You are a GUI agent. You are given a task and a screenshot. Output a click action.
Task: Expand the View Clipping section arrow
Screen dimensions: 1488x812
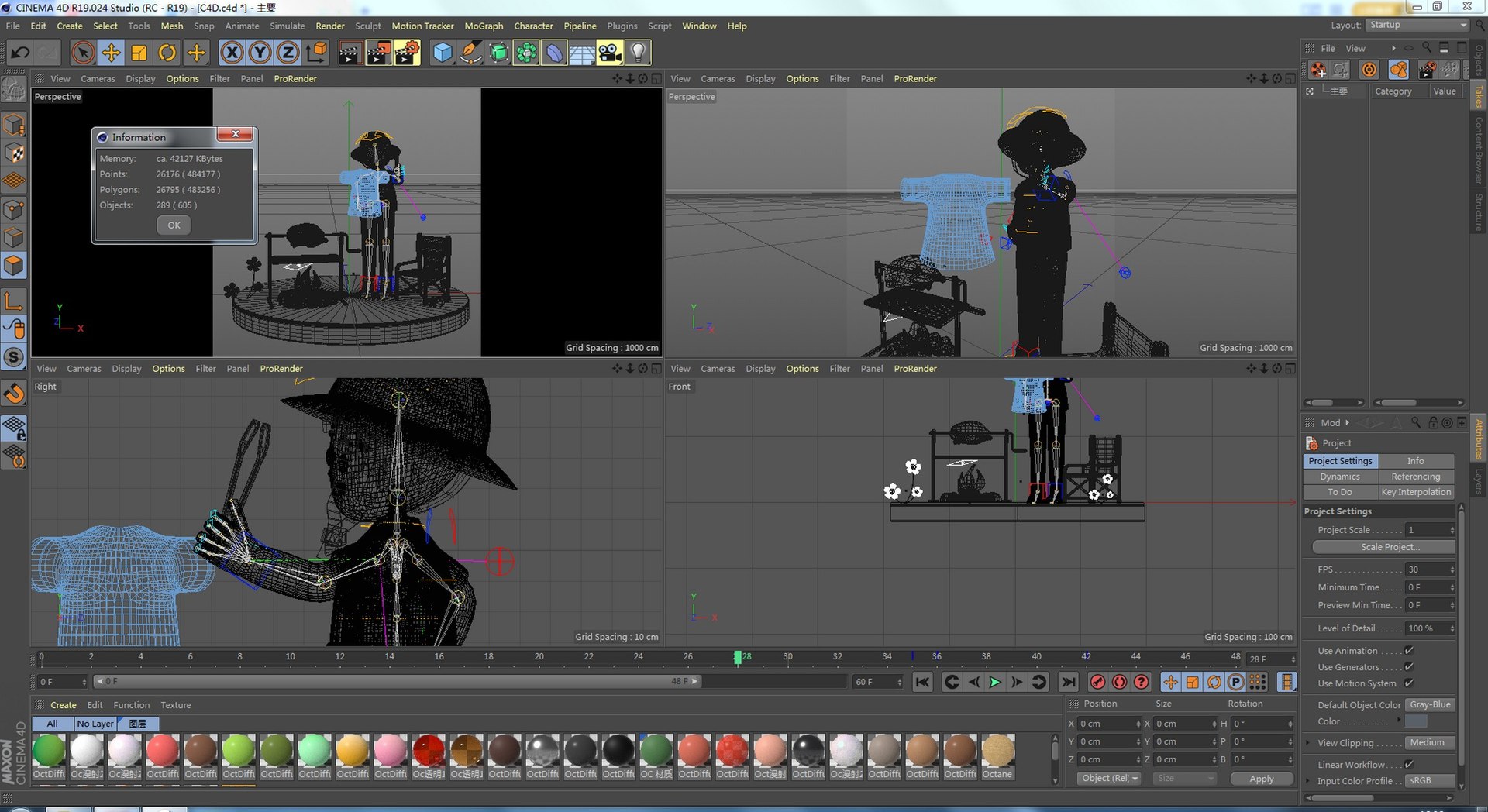tap(1308, 743)
